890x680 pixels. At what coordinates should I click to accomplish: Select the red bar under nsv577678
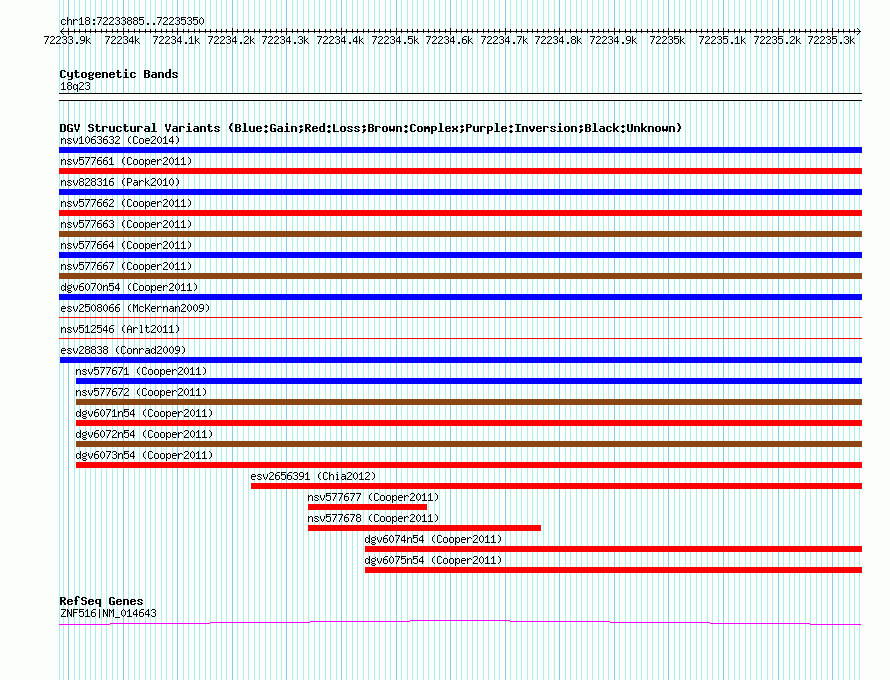click(x=424, y=528)
